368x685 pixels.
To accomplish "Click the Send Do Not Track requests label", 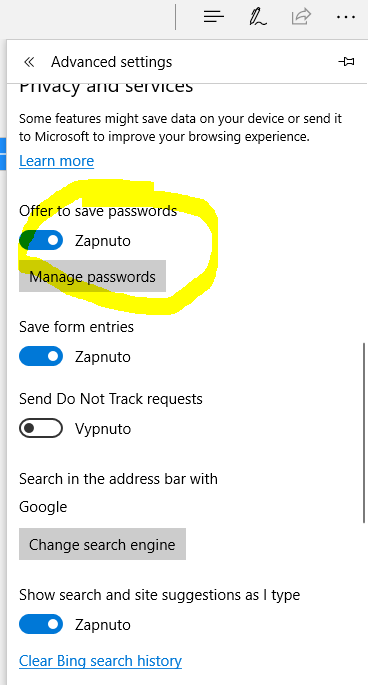I will pyautogui.click(x=111, y=399).
